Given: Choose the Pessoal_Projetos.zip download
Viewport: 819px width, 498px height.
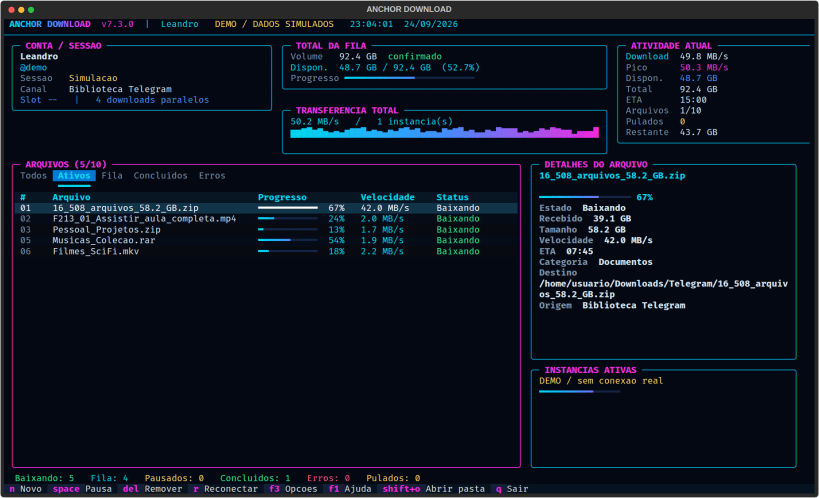Looking at the screenshot, I should [x=267, y=230].
